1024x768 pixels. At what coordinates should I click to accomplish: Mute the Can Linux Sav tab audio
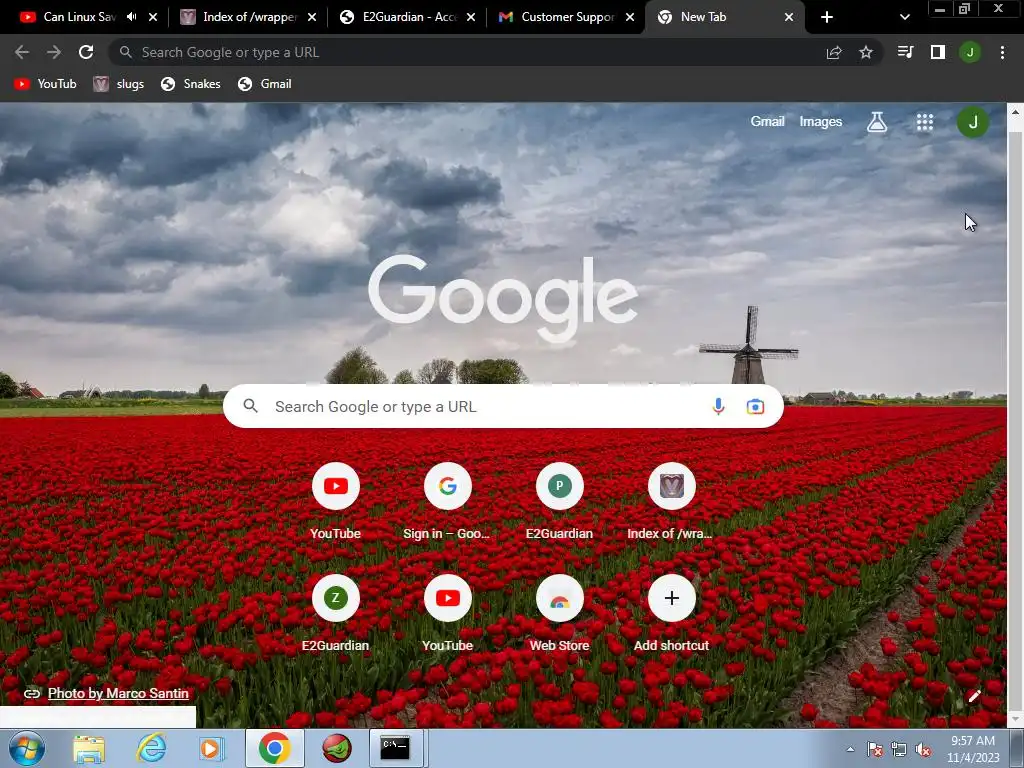tap(131, 17)
